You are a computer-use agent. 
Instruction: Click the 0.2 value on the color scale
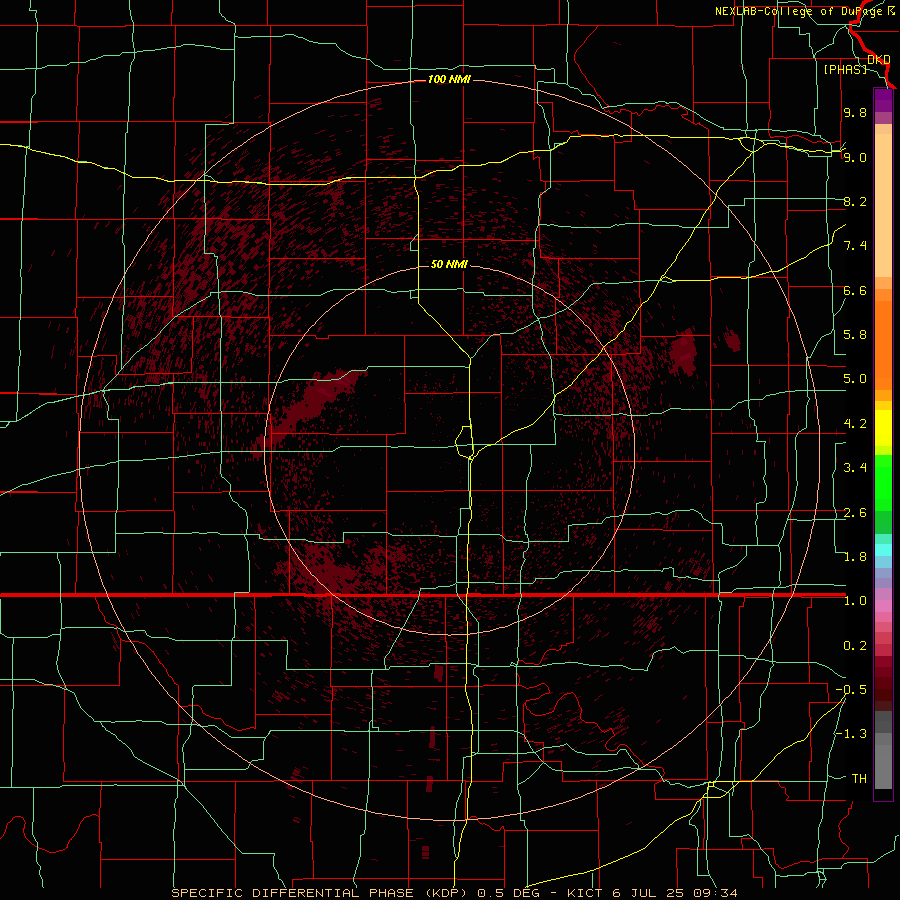855,646
